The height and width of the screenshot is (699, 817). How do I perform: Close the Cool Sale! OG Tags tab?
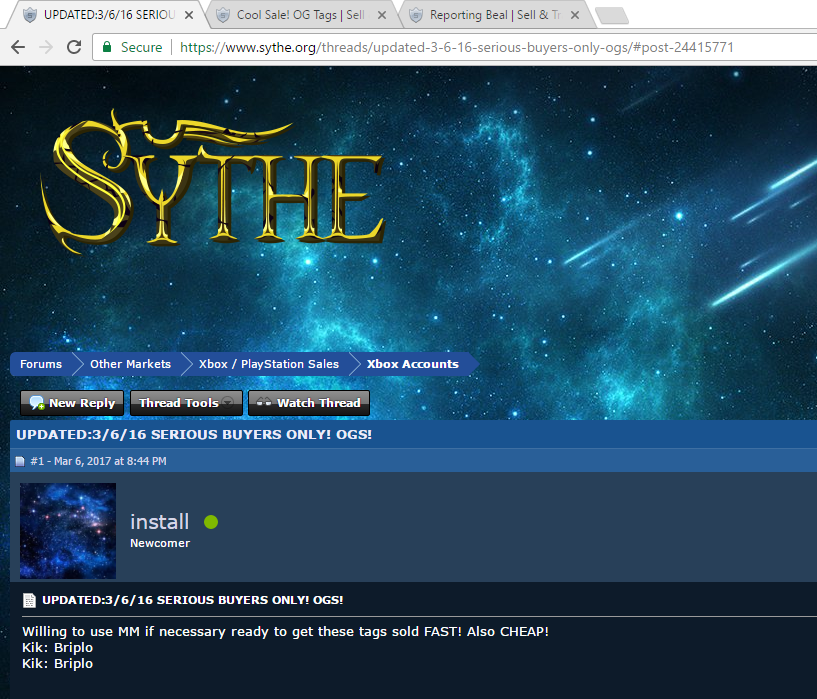click(382, 15)
